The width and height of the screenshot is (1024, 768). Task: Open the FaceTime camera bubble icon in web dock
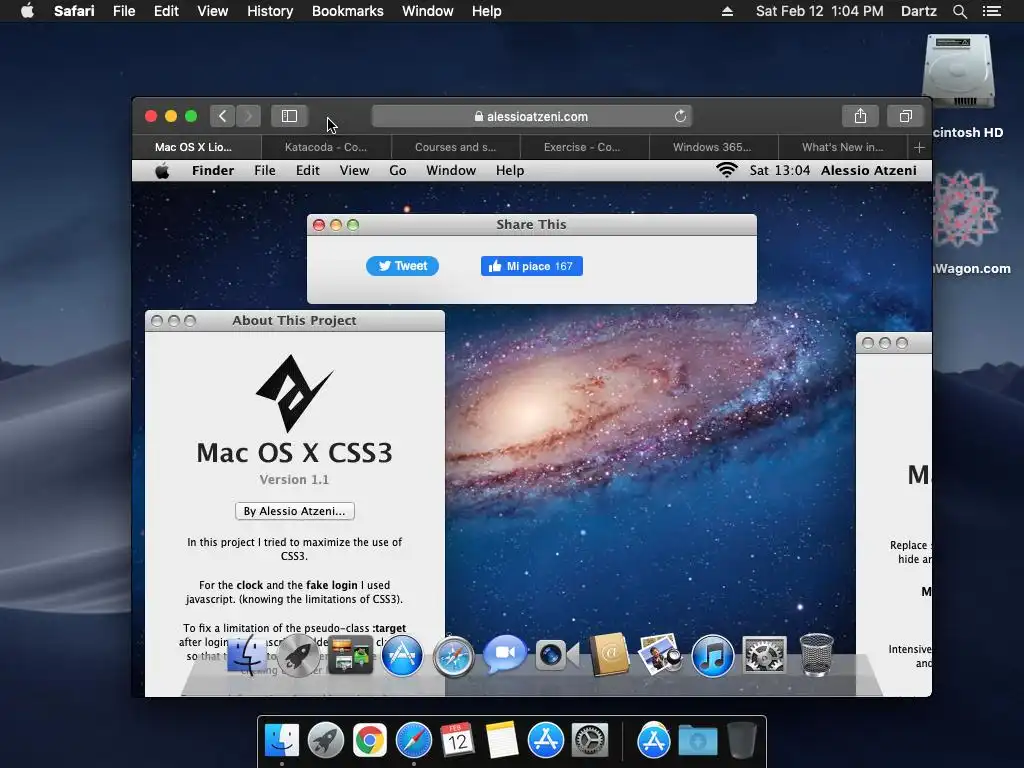505,653
